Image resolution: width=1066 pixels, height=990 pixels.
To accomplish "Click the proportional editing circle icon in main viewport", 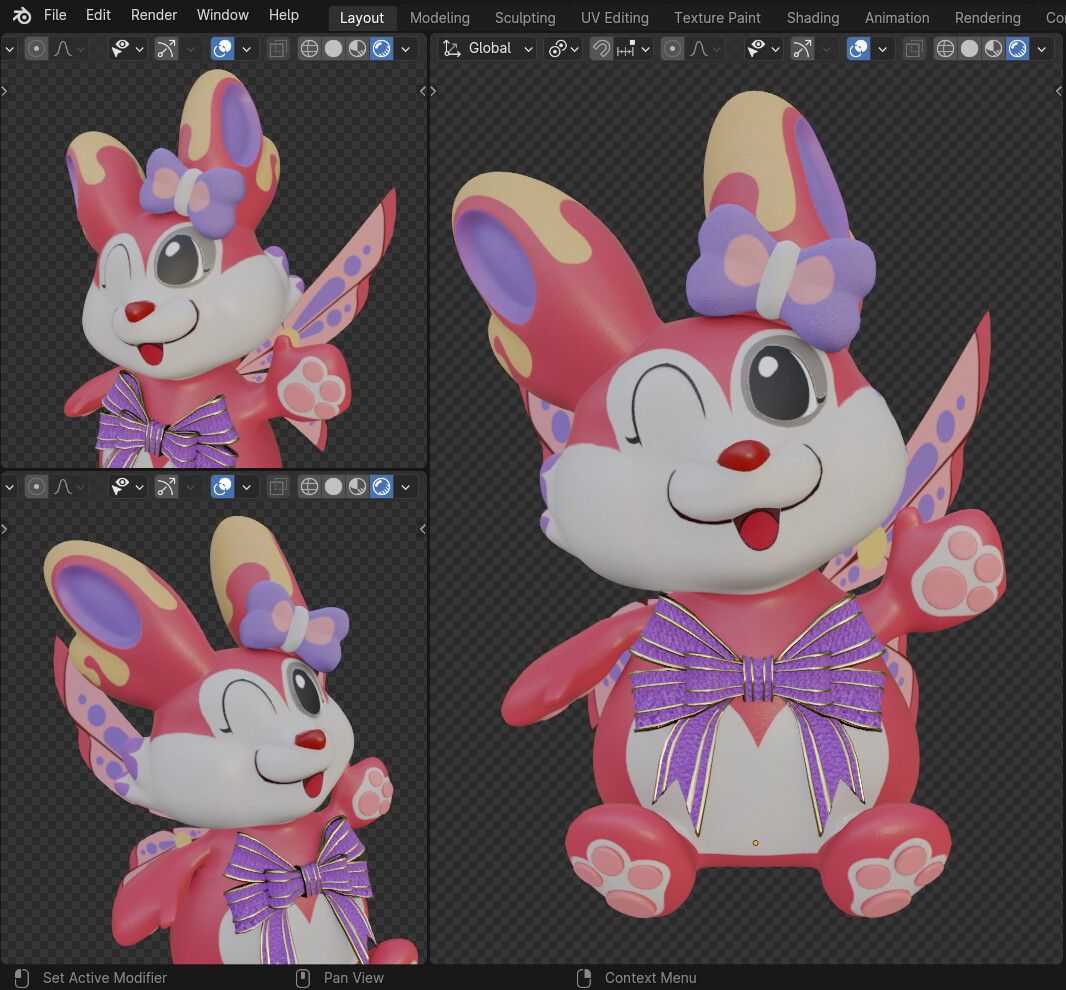I will click(x=672, y=48).
